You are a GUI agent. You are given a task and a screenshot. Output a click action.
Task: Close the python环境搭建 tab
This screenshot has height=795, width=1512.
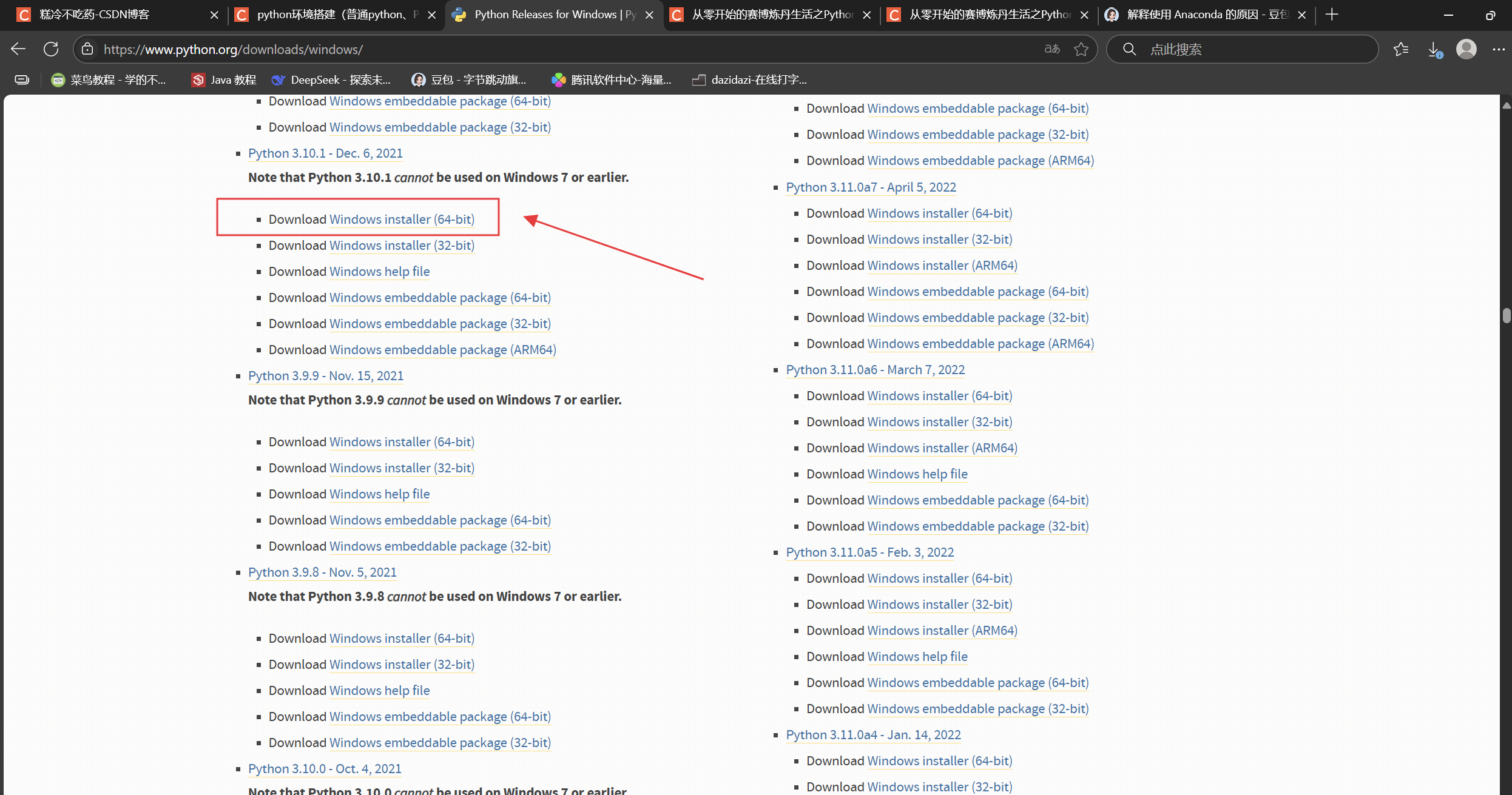(x=432, y=15)
